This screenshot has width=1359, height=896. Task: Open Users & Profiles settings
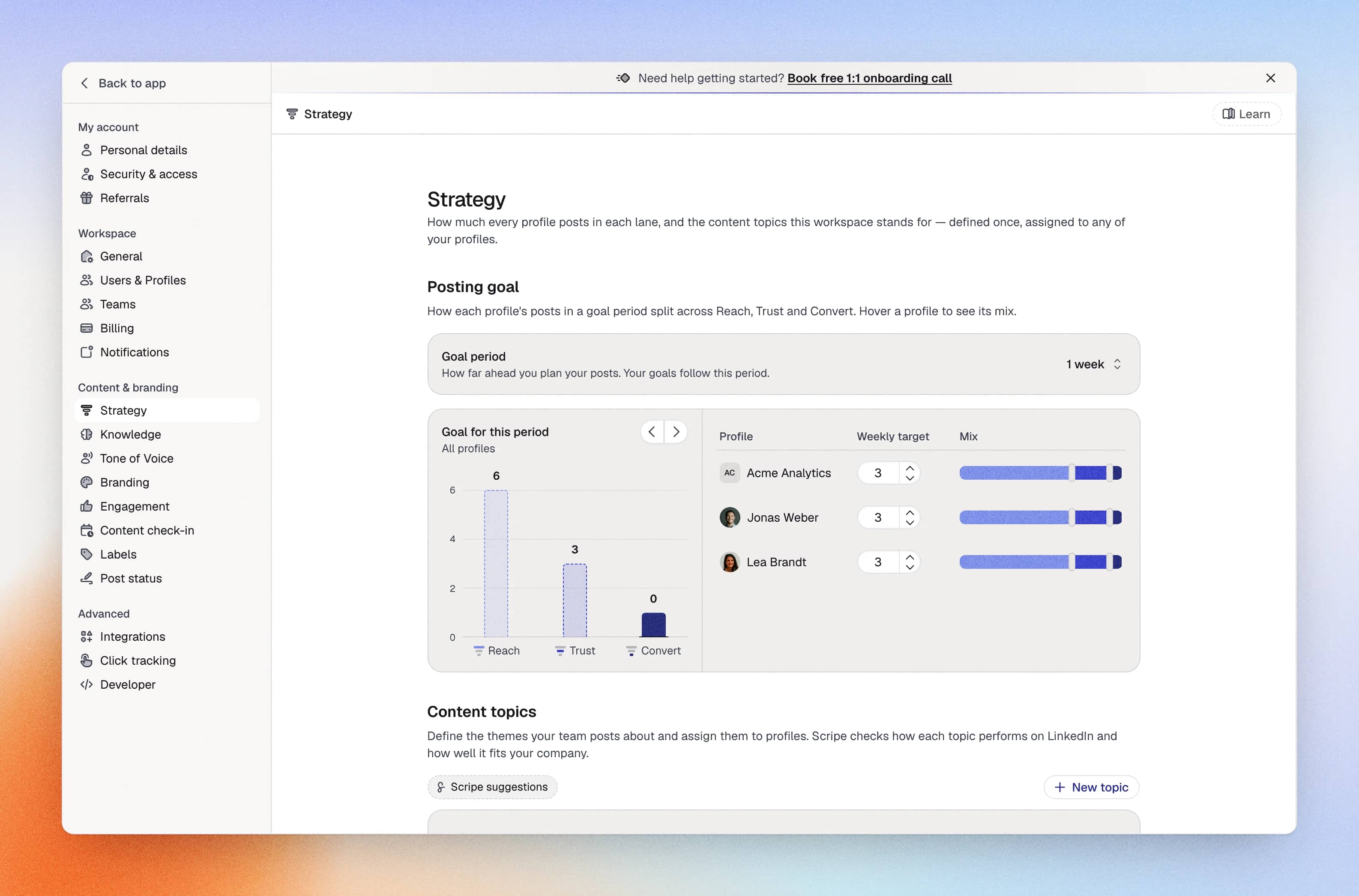tap(167, 280)
